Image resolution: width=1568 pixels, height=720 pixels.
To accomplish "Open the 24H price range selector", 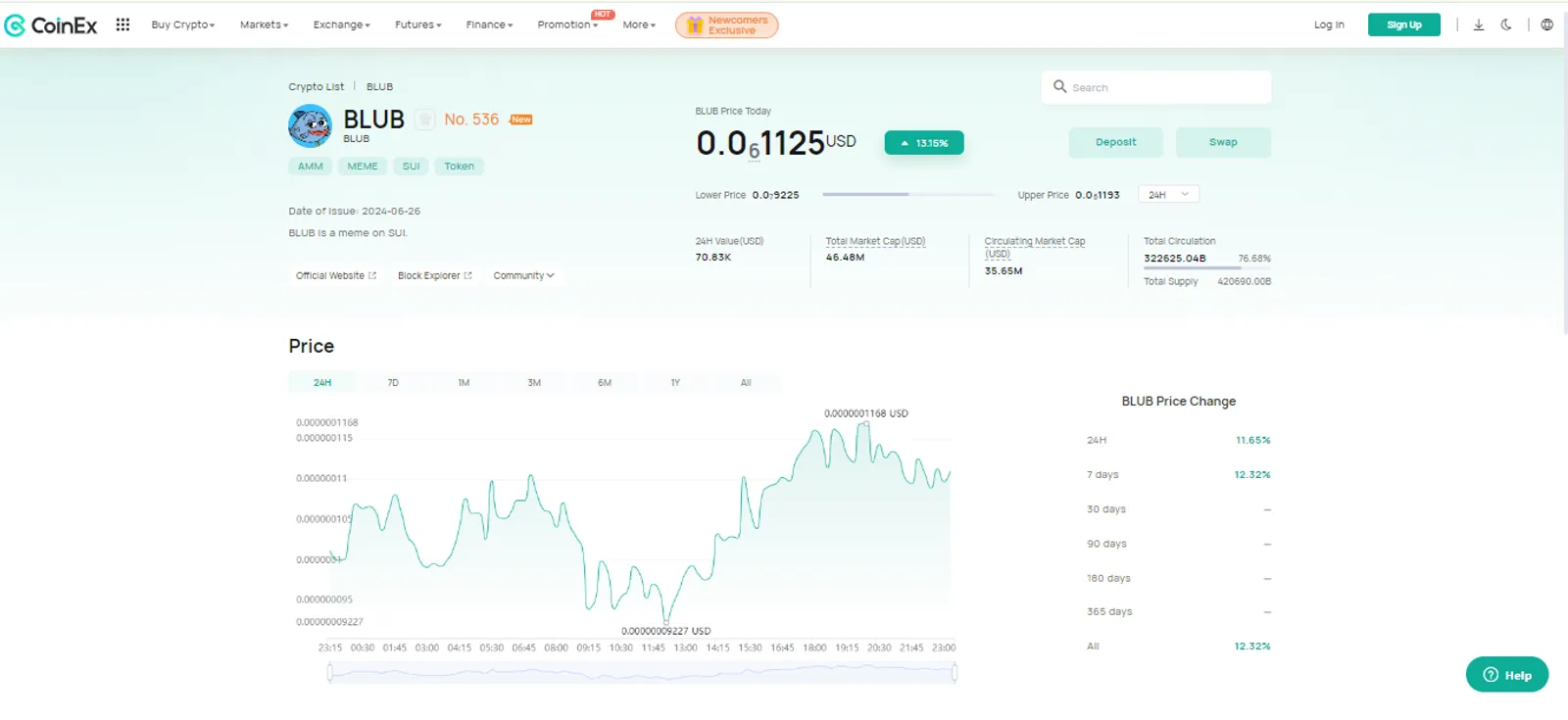I will coord(1168,195).
